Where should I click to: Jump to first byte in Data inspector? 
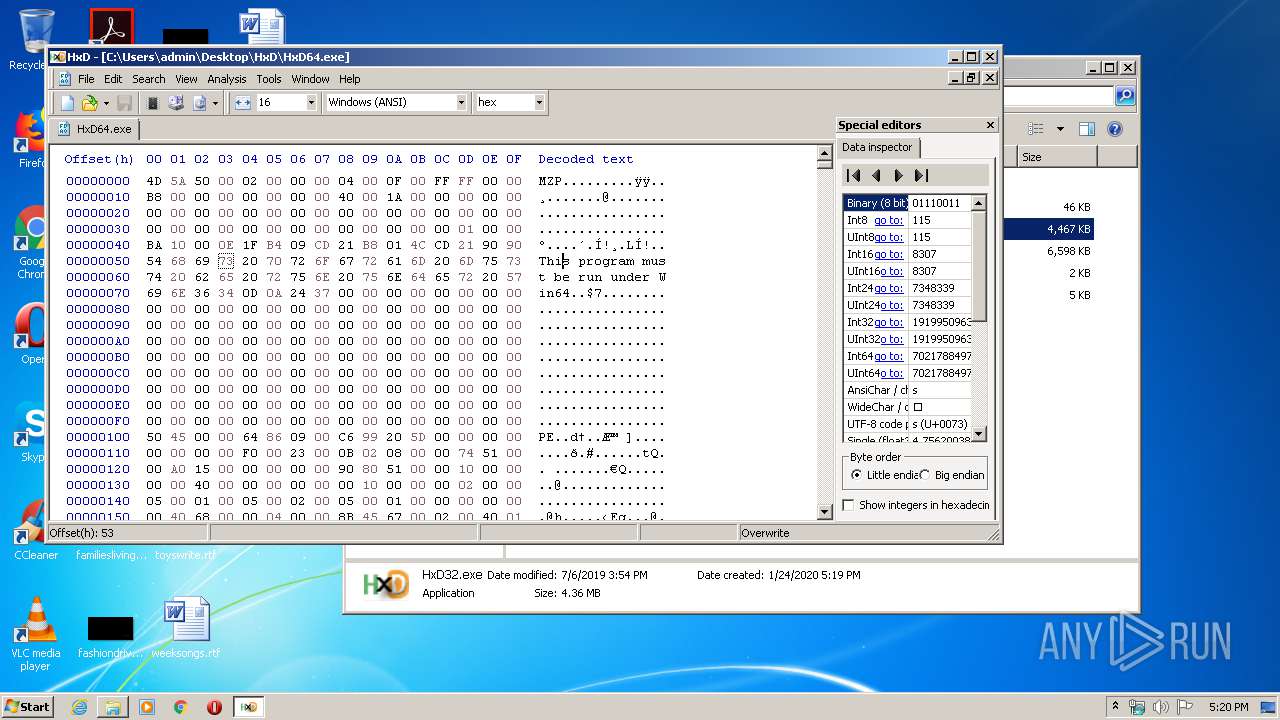[x=853, y=175]
